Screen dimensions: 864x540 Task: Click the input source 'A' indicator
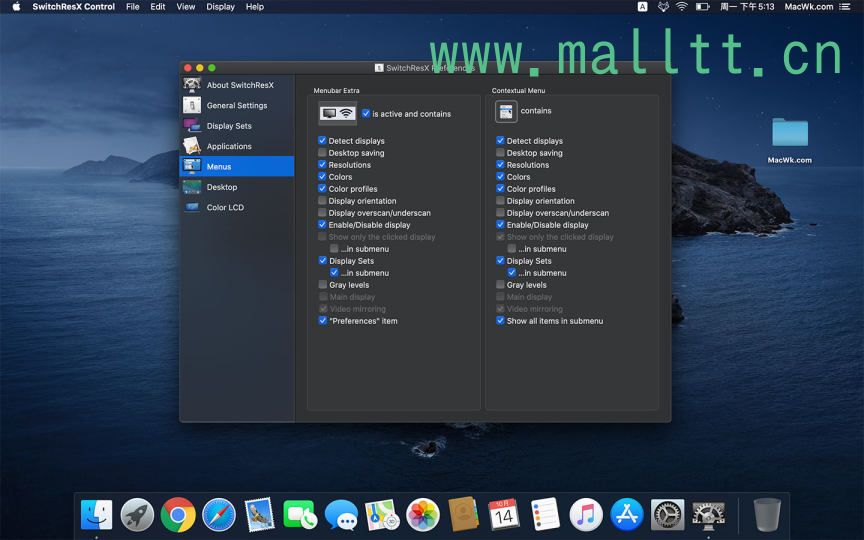click(x=642, y=7)
